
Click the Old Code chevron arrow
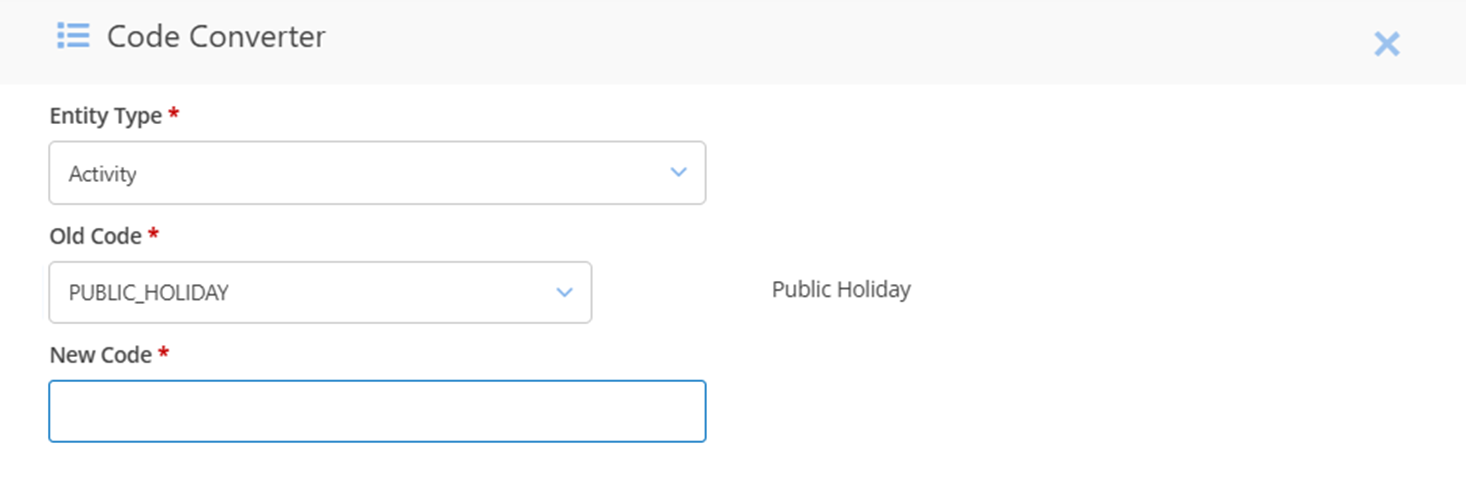[x=564, y=292]
